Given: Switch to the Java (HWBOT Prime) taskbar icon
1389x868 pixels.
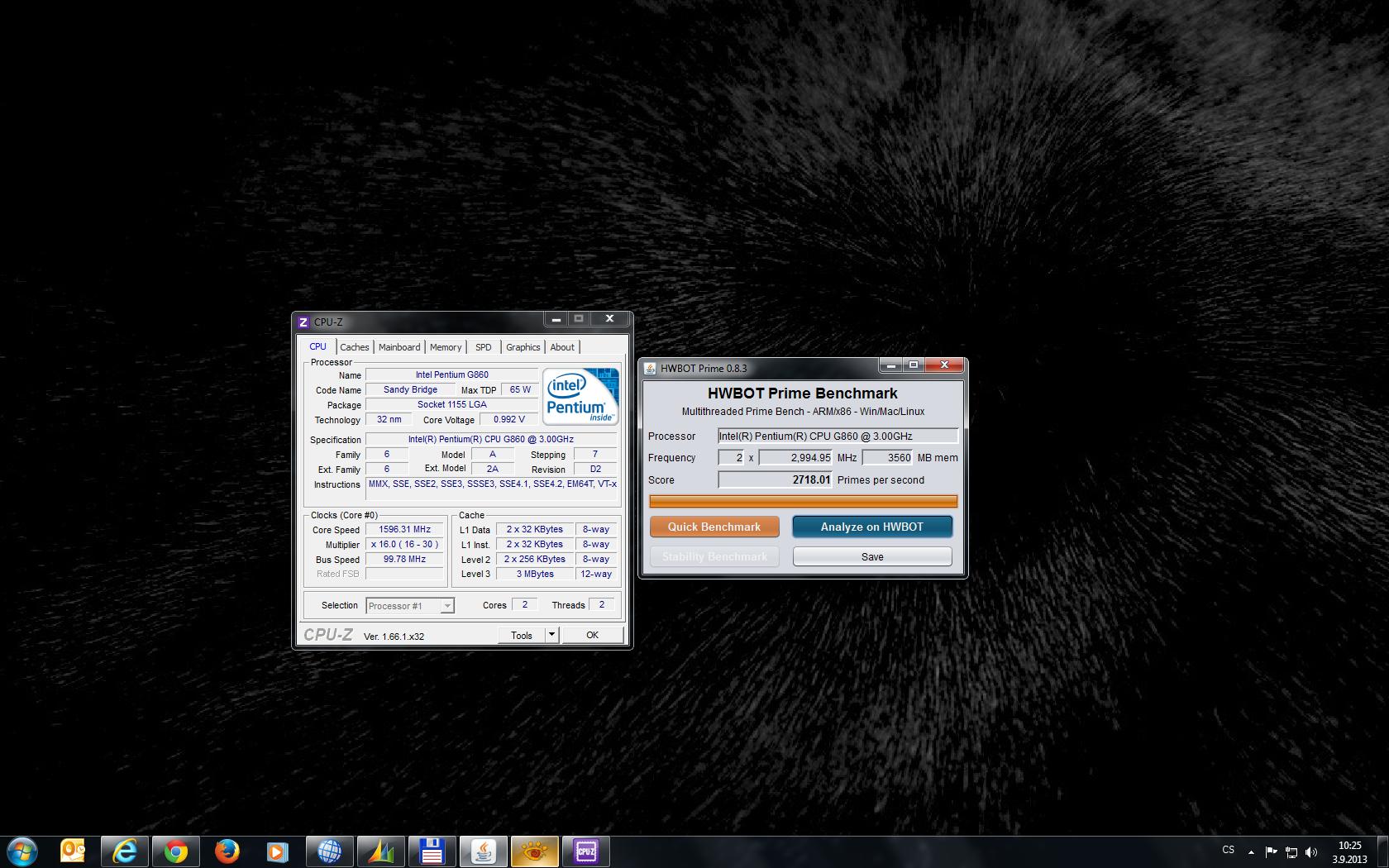Looking at the screenshot, I should tap(483, 851).
